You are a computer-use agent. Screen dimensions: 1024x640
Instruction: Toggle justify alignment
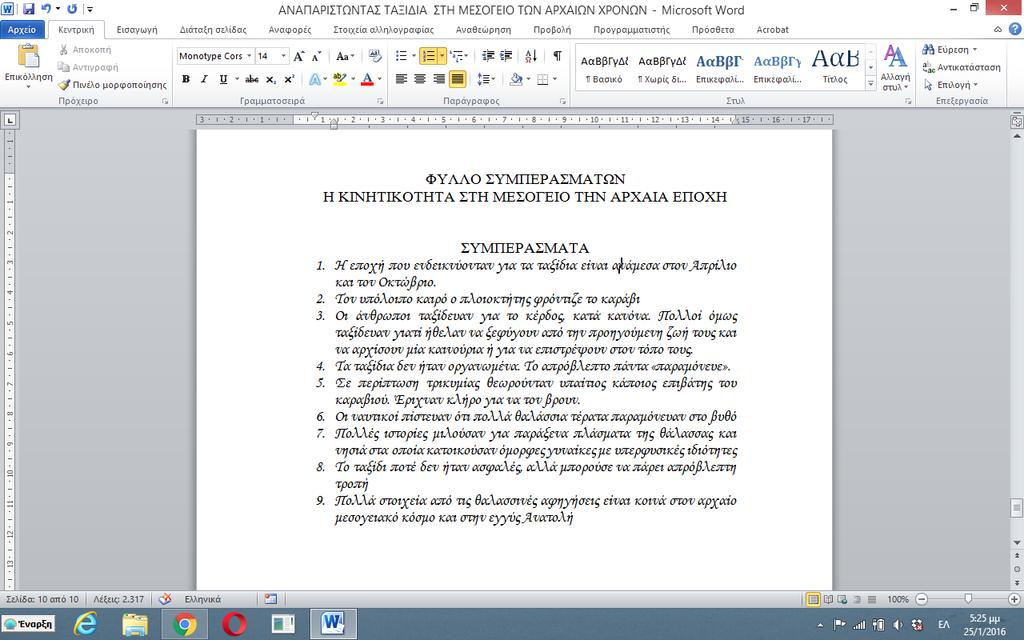(458, 79)
